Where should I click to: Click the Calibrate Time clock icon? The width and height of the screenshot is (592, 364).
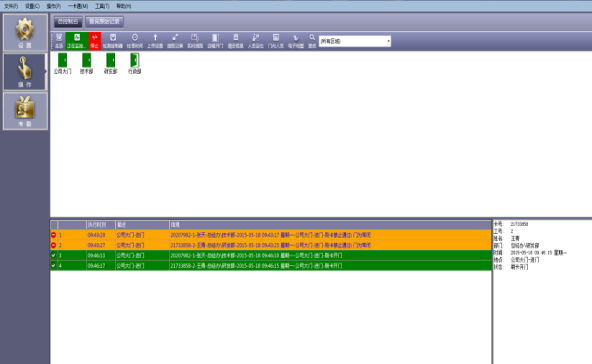[135, 41]
